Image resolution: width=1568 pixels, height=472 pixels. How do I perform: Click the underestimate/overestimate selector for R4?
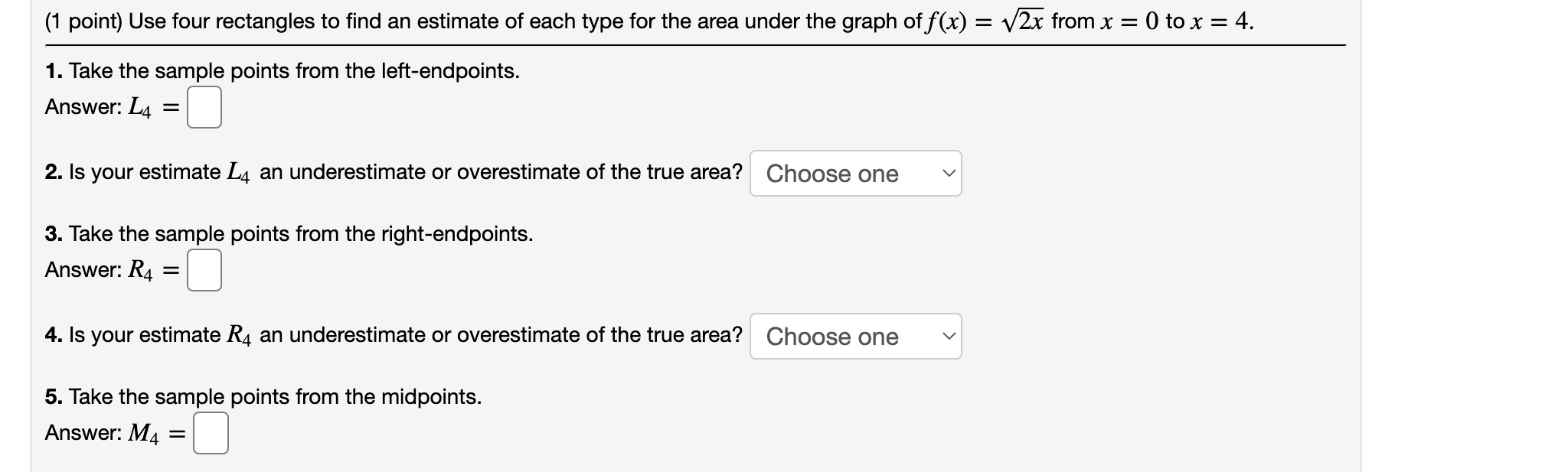point(856,337)
